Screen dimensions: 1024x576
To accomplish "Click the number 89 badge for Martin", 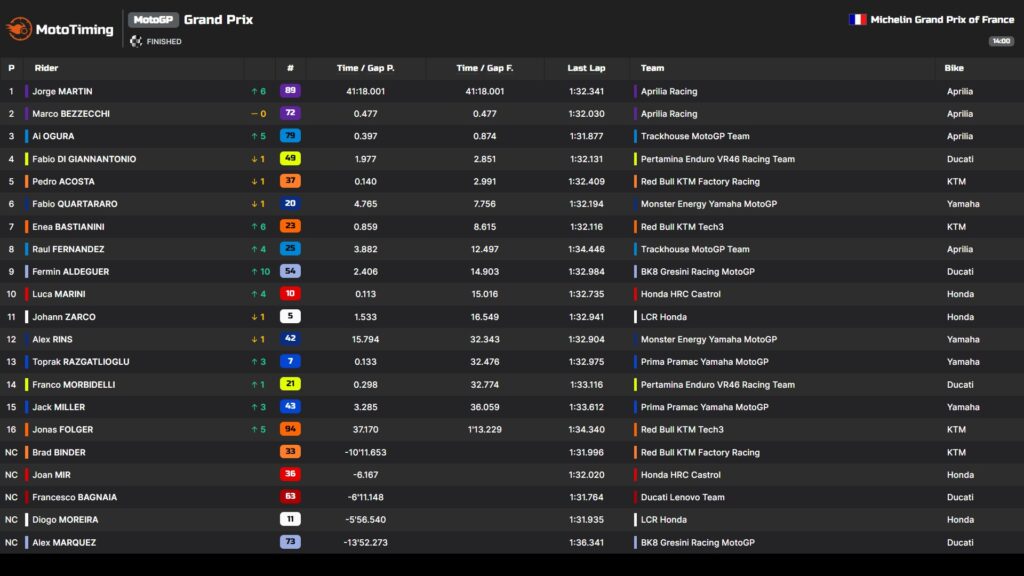I will 290,91.
